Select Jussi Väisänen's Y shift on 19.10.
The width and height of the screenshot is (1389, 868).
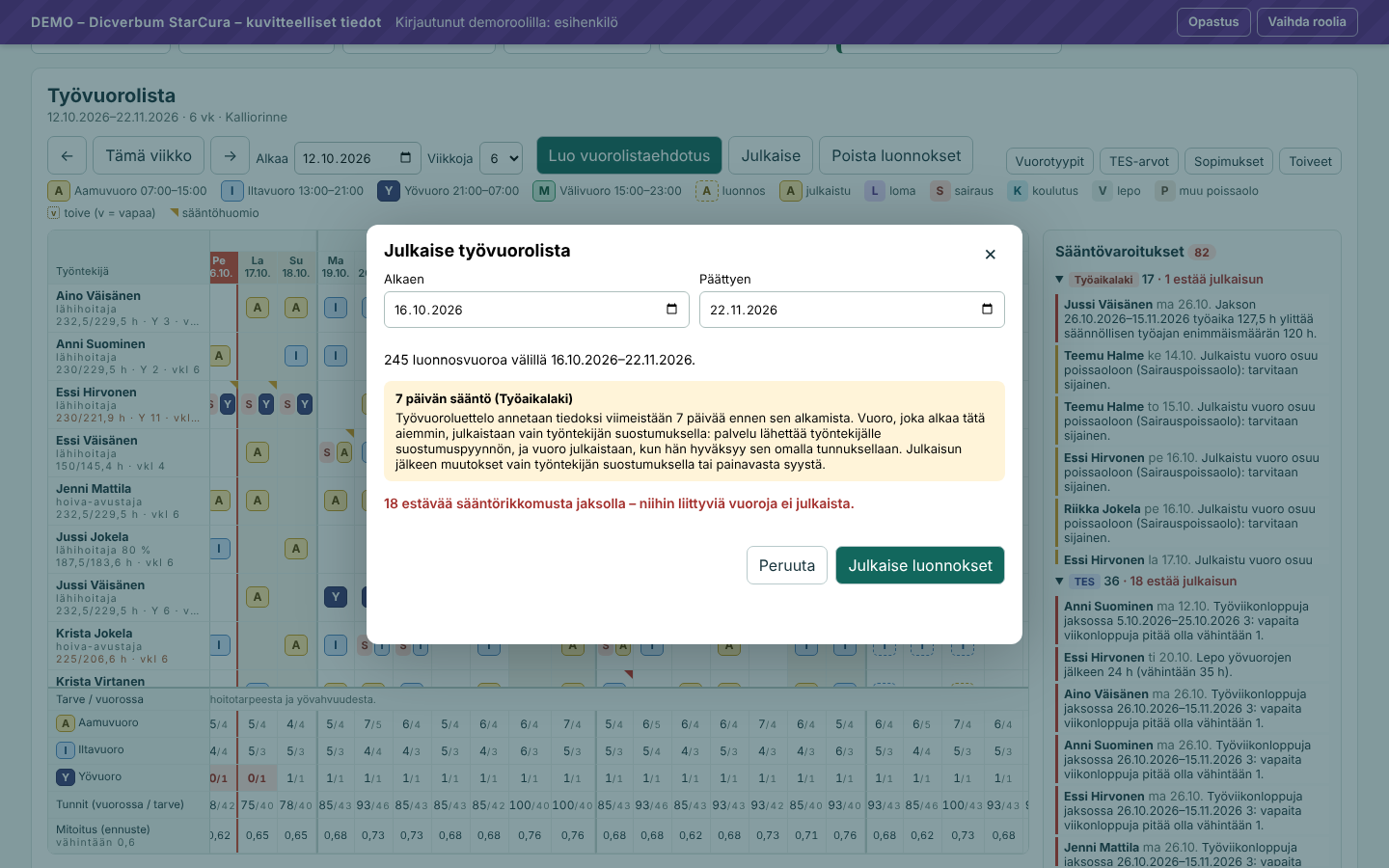click(335, 597)
